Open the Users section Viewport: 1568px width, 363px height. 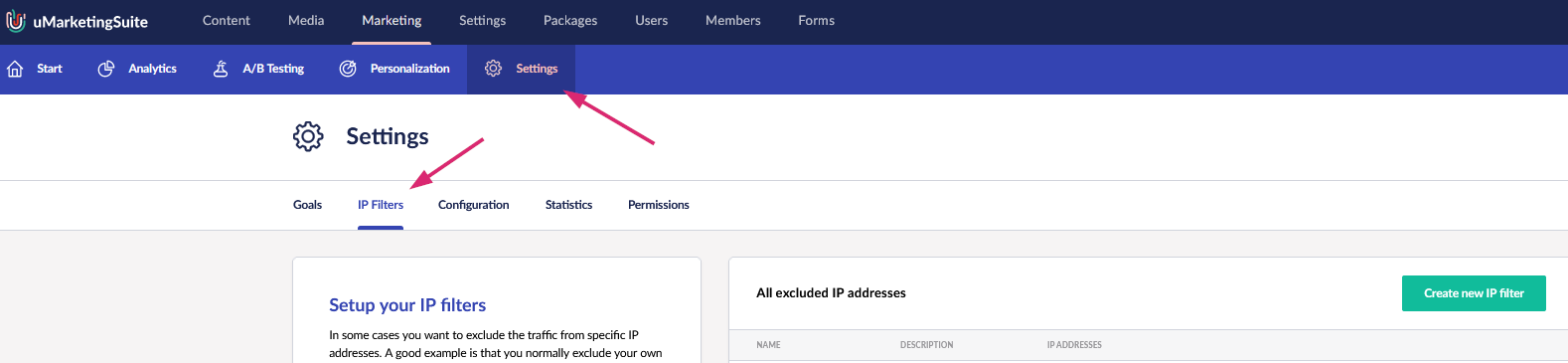(652, 21)
